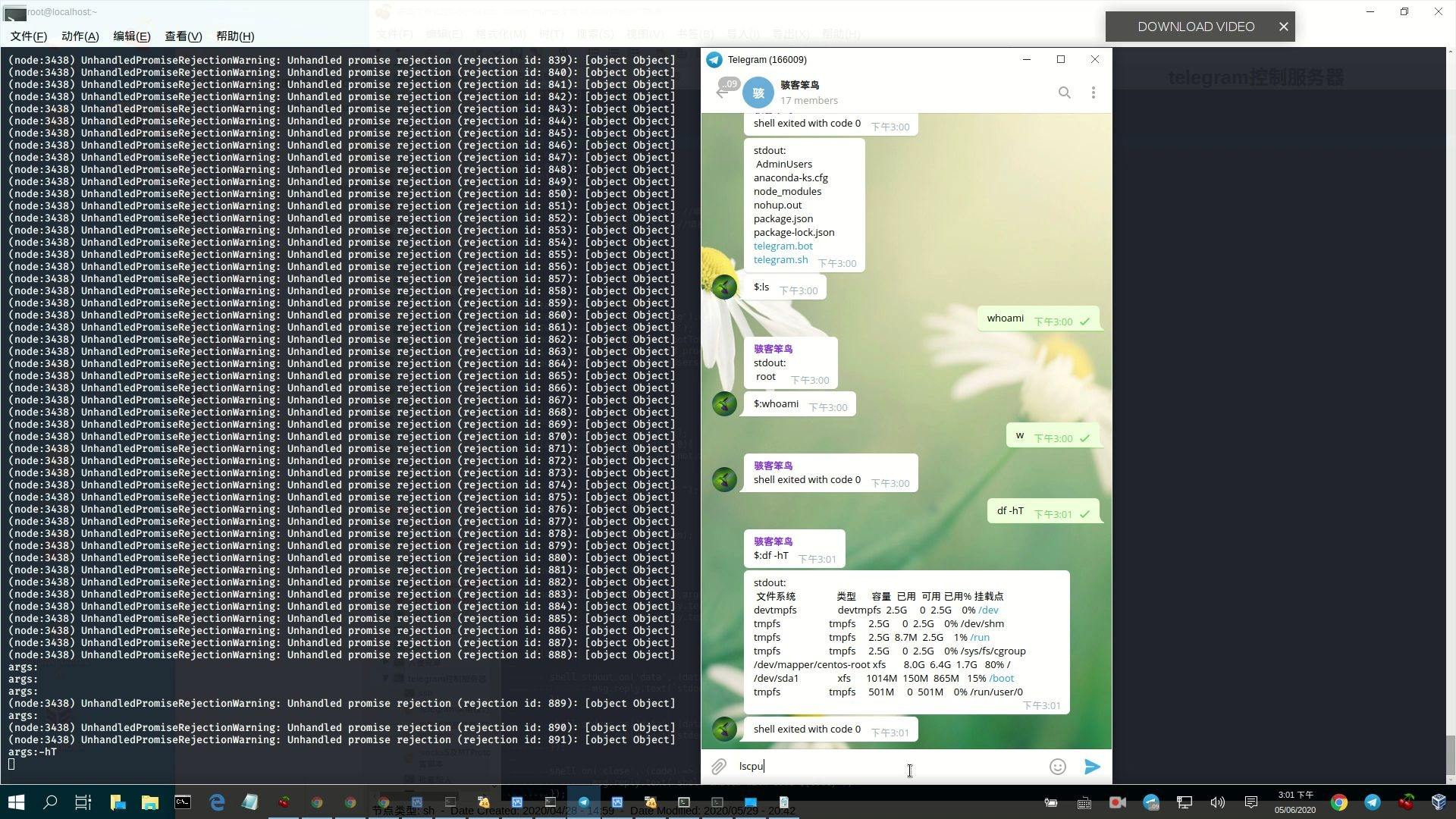Open the network tray icon
Viewport: 1456px width, 819px height.
(x=1184, y=802)
